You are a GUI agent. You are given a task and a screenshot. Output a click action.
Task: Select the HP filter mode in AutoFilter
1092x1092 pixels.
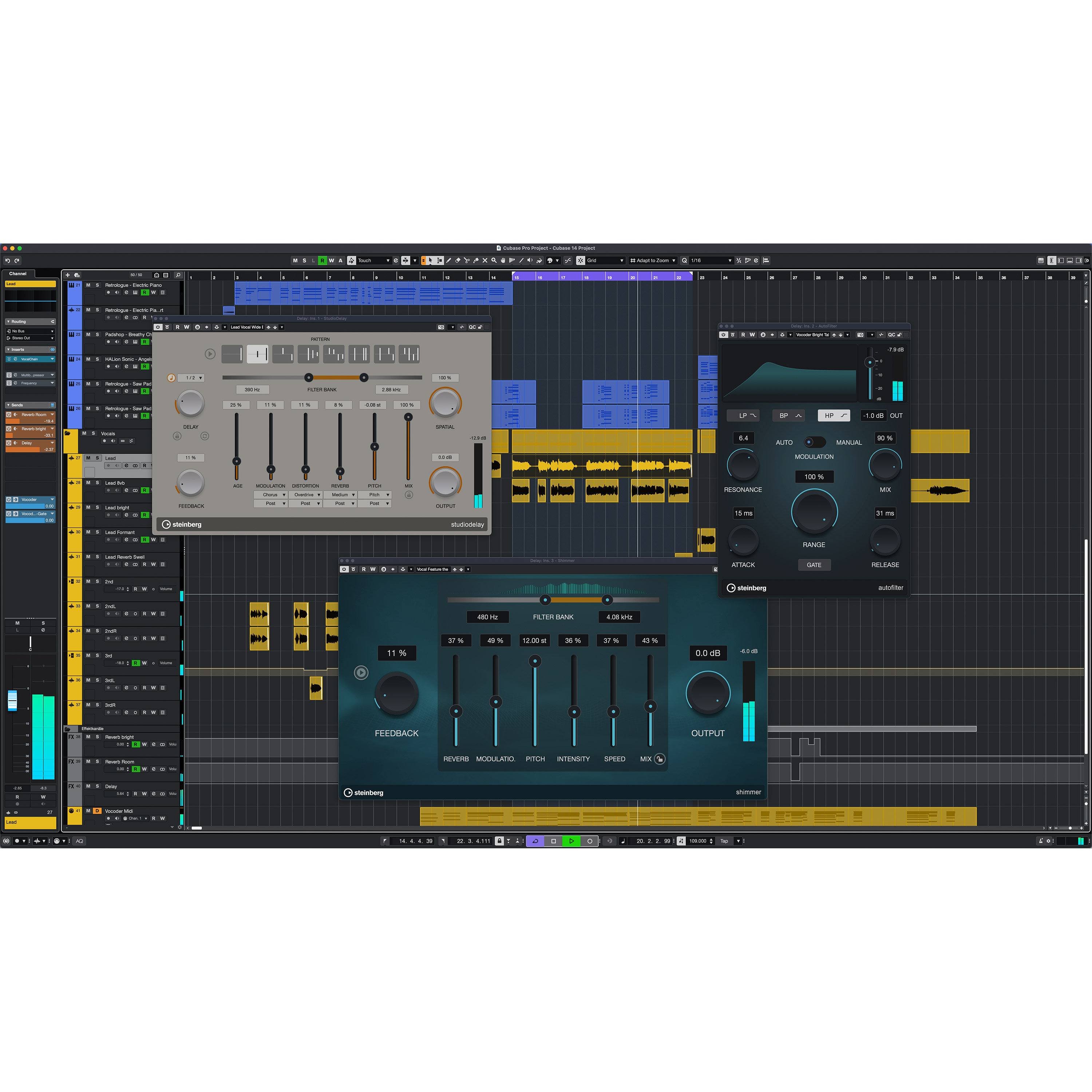834,415
